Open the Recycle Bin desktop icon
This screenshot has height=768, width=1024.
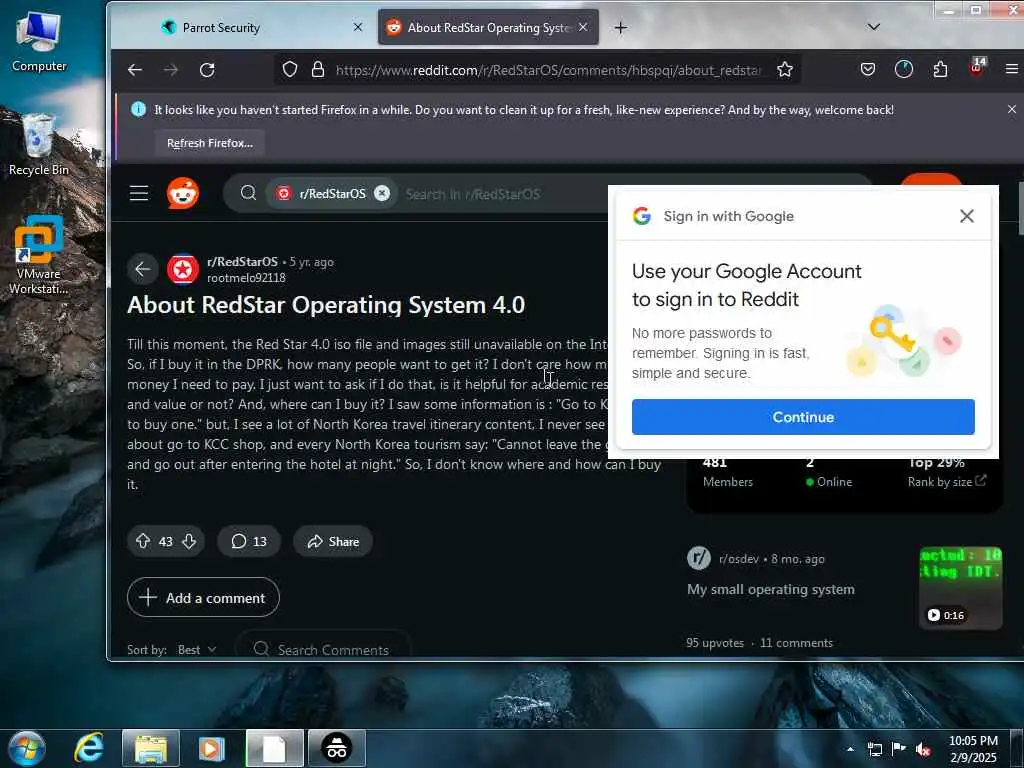[x=39, y=145]
